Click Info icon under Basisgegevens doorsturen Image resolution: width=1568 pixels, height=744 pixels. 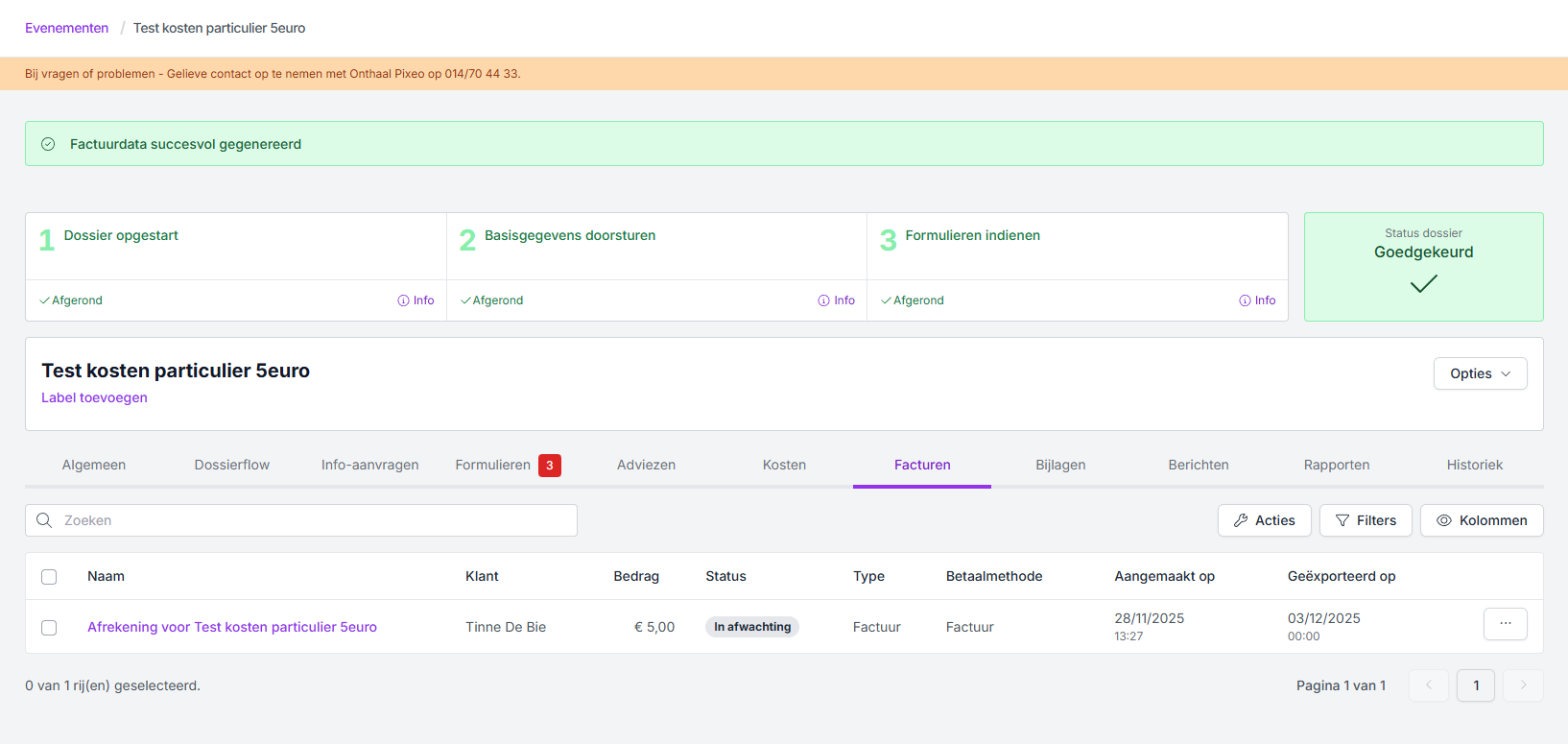coord(824,300)
